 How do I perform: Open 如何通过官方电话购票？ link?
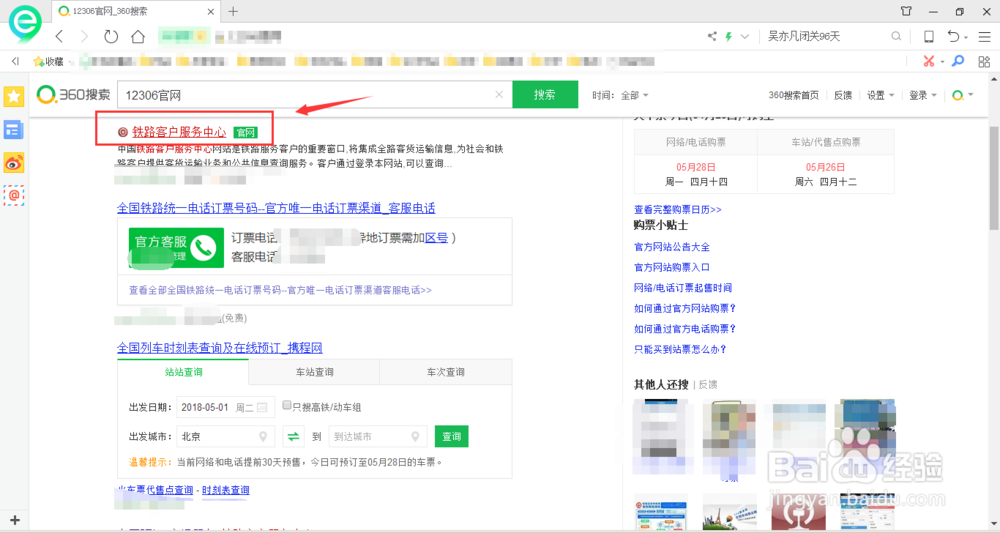(x=685, y=328)
